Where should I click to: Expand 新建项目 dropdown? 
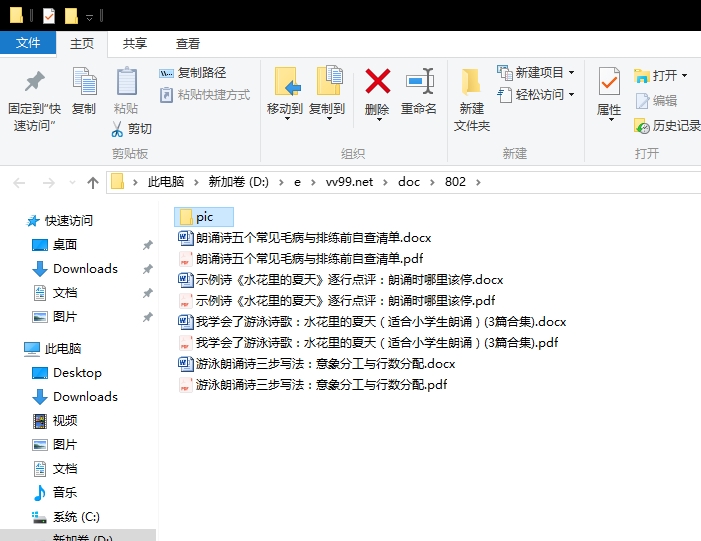click(x=572, y=72)
